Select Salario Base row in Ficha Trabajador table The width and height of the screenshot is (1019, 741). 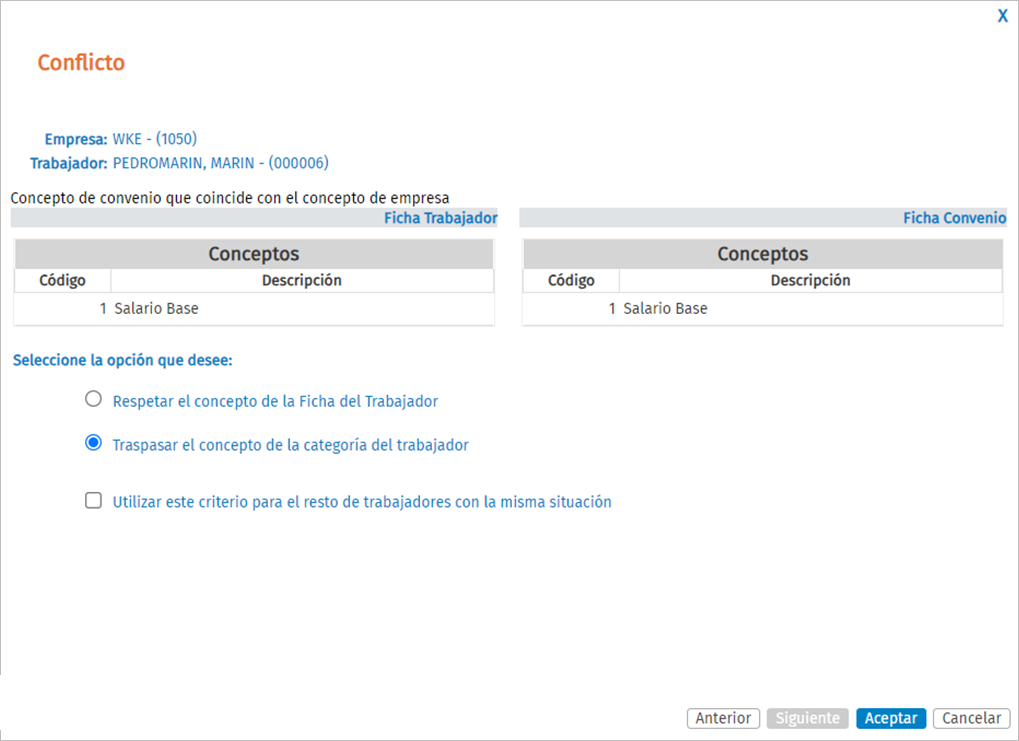(x=254, y=309)
